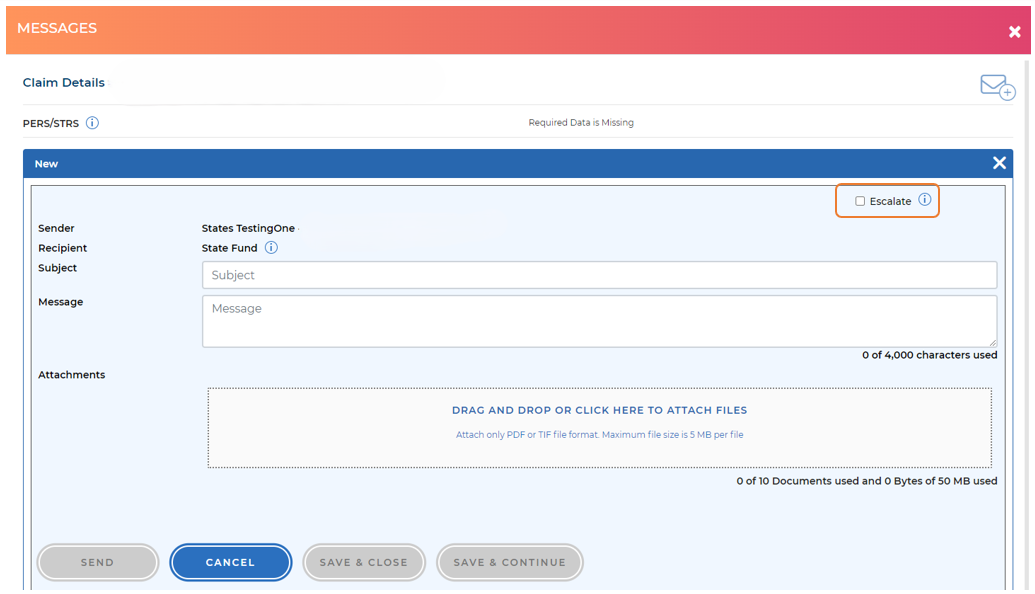Click the 4,000 characters used counter
The image size is (1035, 594).
tap(929, 355)
